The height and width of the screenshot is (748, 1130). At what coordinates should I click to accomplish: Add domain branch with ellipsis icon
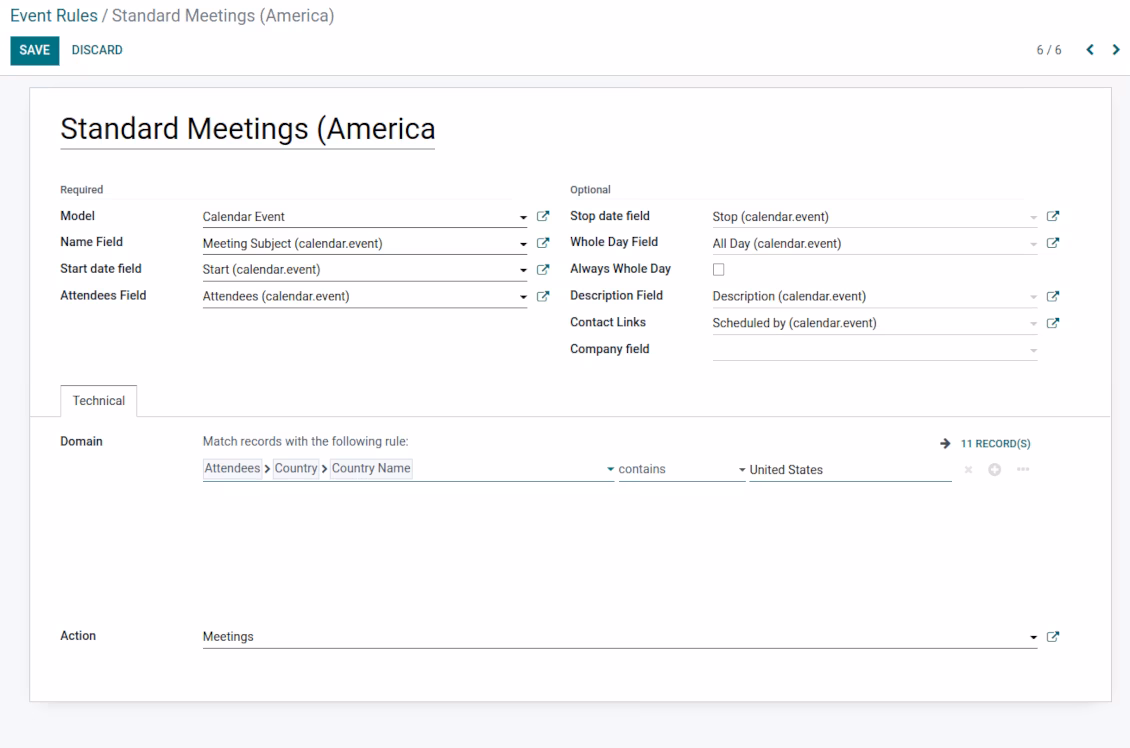1023,470
